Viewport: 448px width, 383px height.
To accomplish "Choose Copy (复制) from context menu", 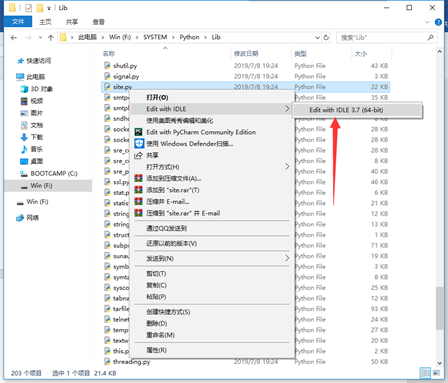I will coord(156,285).
